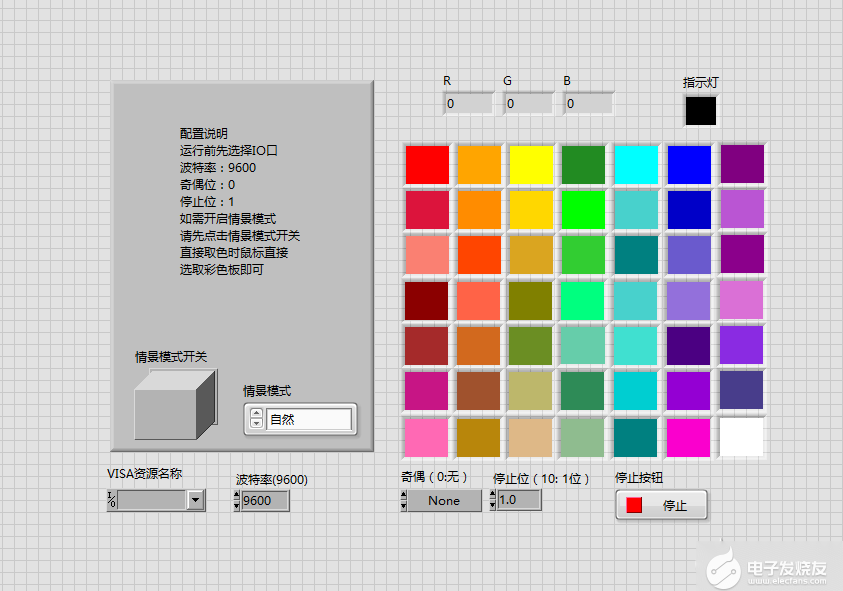Image resolution: width=843 pixels, height=591 pixels.
Task: Click the 停止位 field showing 1.0
Action: pos(520,500)
